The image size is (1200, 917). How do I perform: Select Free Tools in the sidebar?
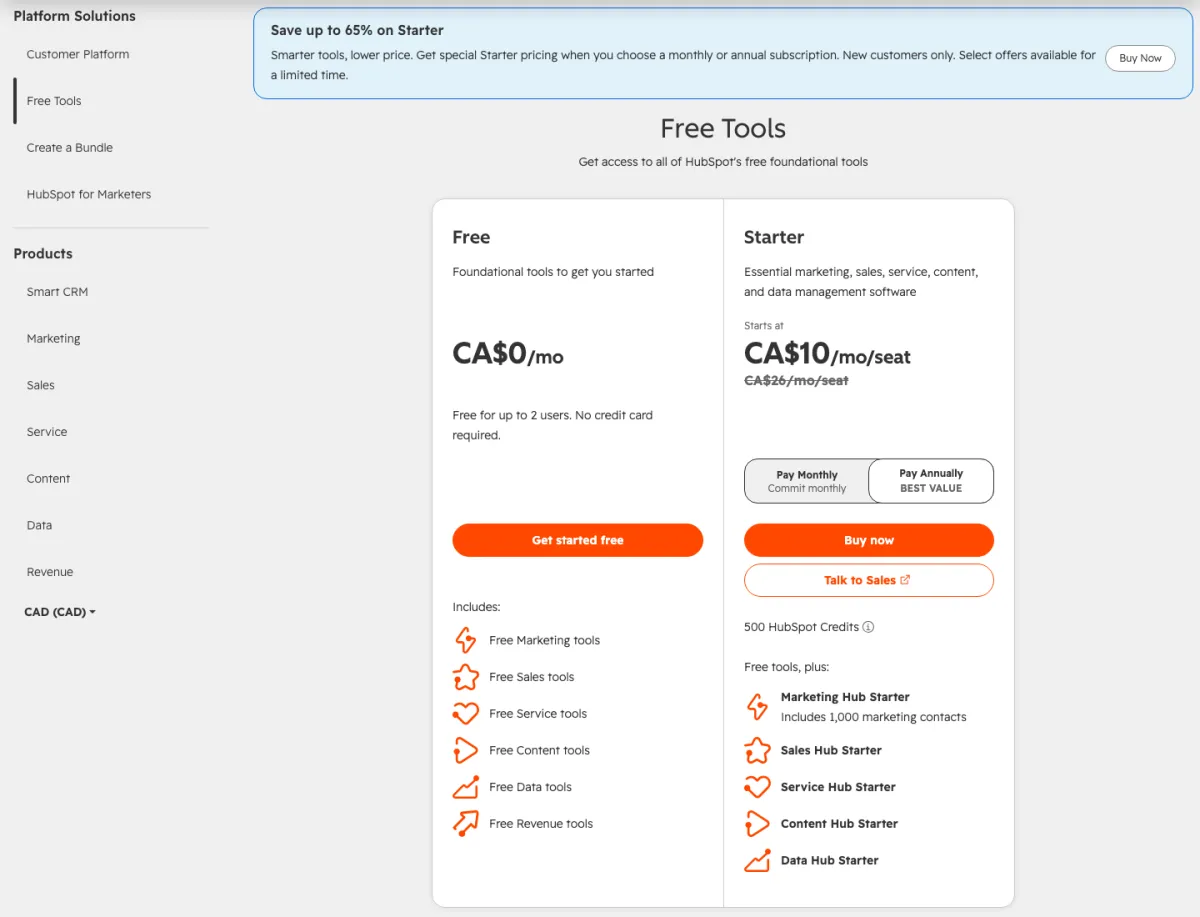pos(54,101)
